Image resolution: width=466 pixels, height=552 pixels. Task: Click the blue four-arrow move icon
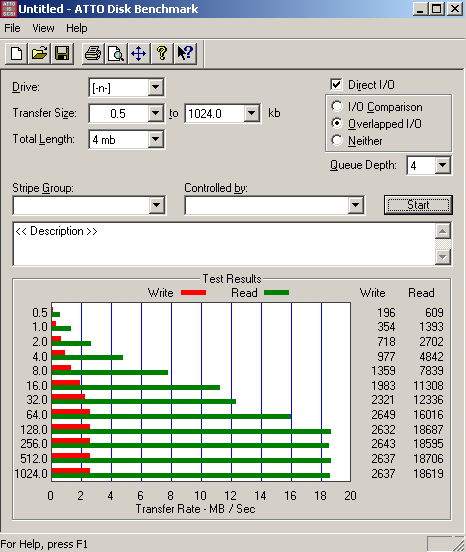pos(139,54)
